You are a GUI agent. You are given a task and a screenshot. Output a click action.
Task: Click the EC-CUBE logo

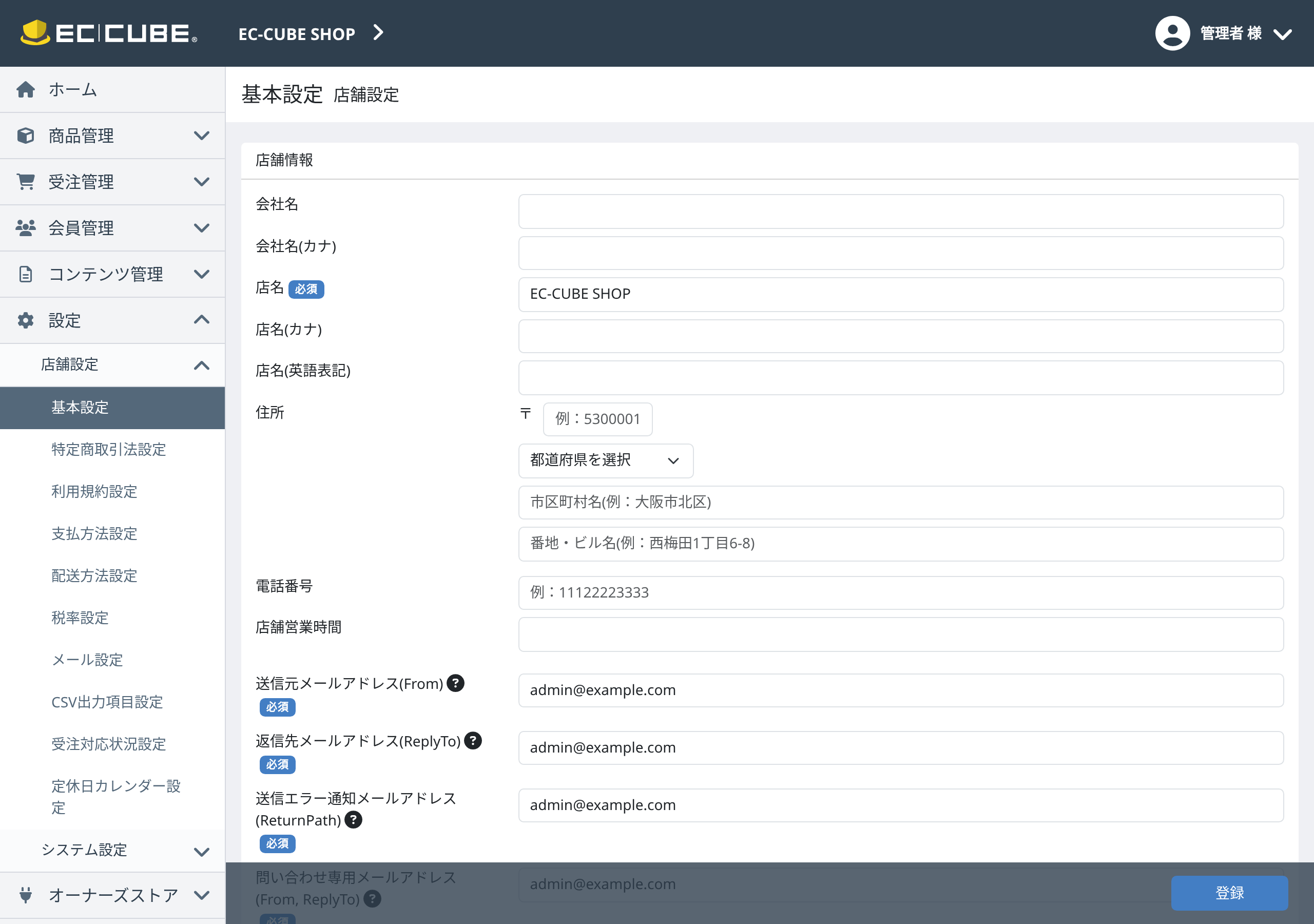coord(109,33)
